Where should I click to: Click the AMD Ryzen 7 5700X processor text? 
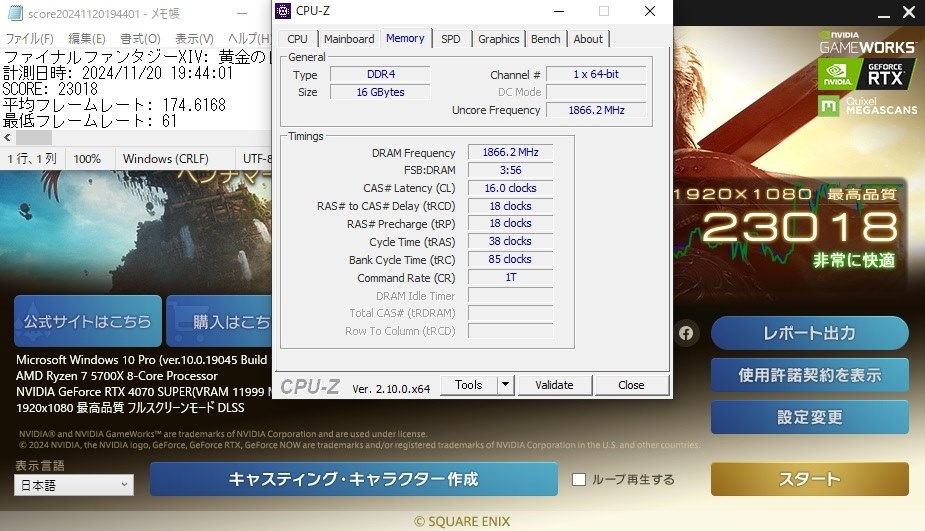(x=117, y=376)
